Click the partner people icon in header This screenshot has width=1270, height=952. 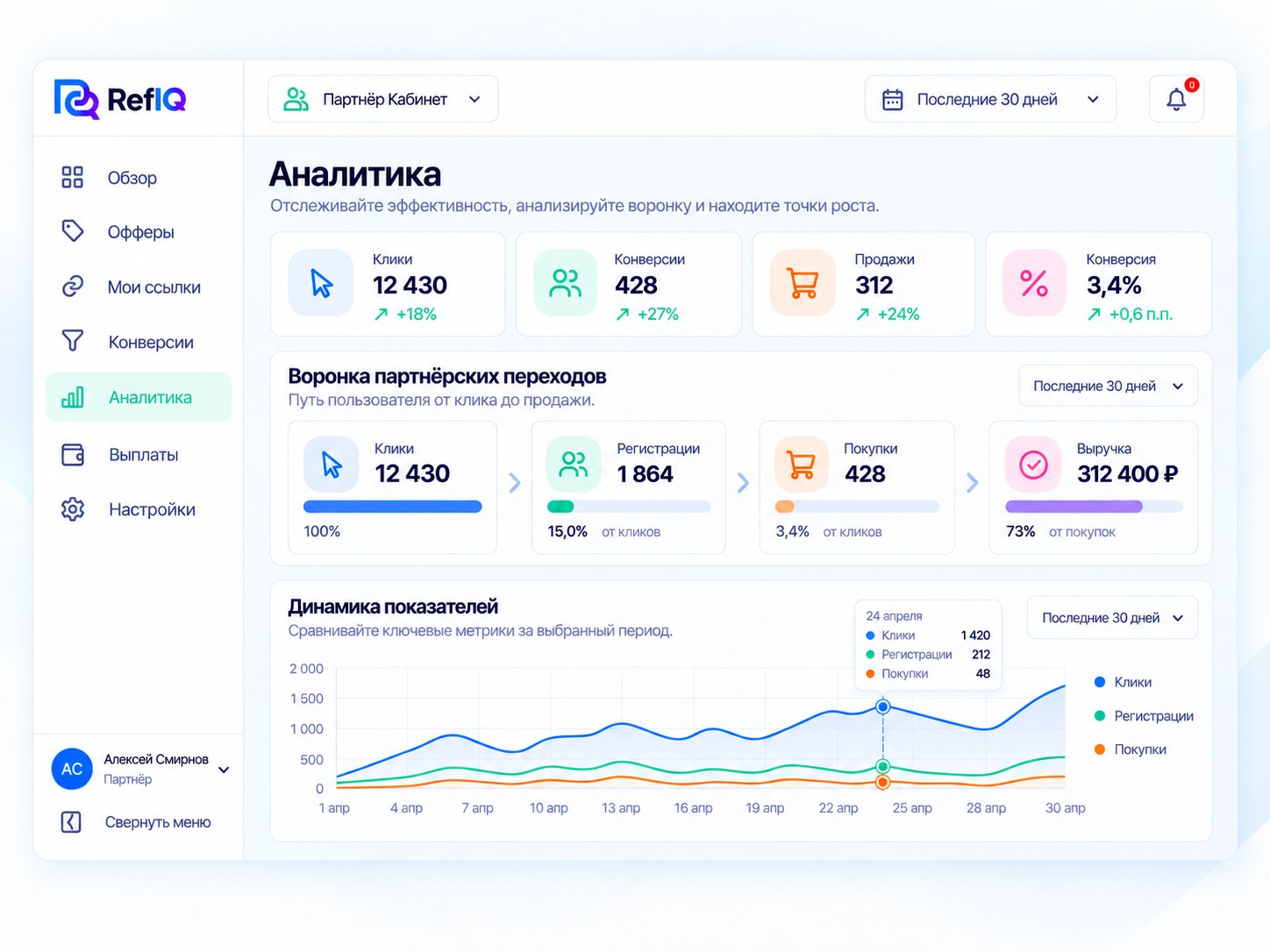point(296,99)
